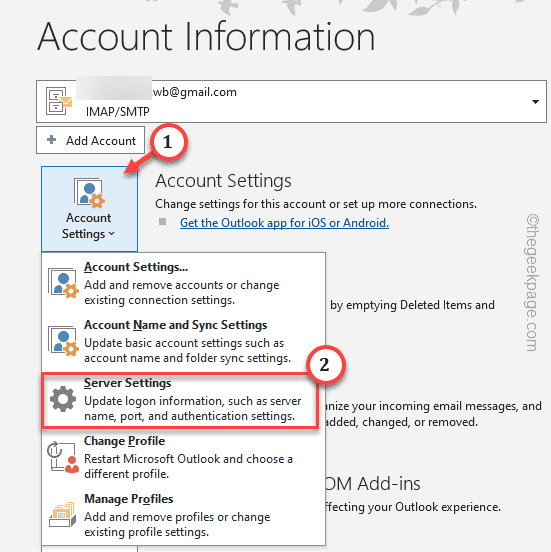Click the Account Information page heading
Image resolution: width=551 pixels, height=552 pixels.
pos(206,36)
